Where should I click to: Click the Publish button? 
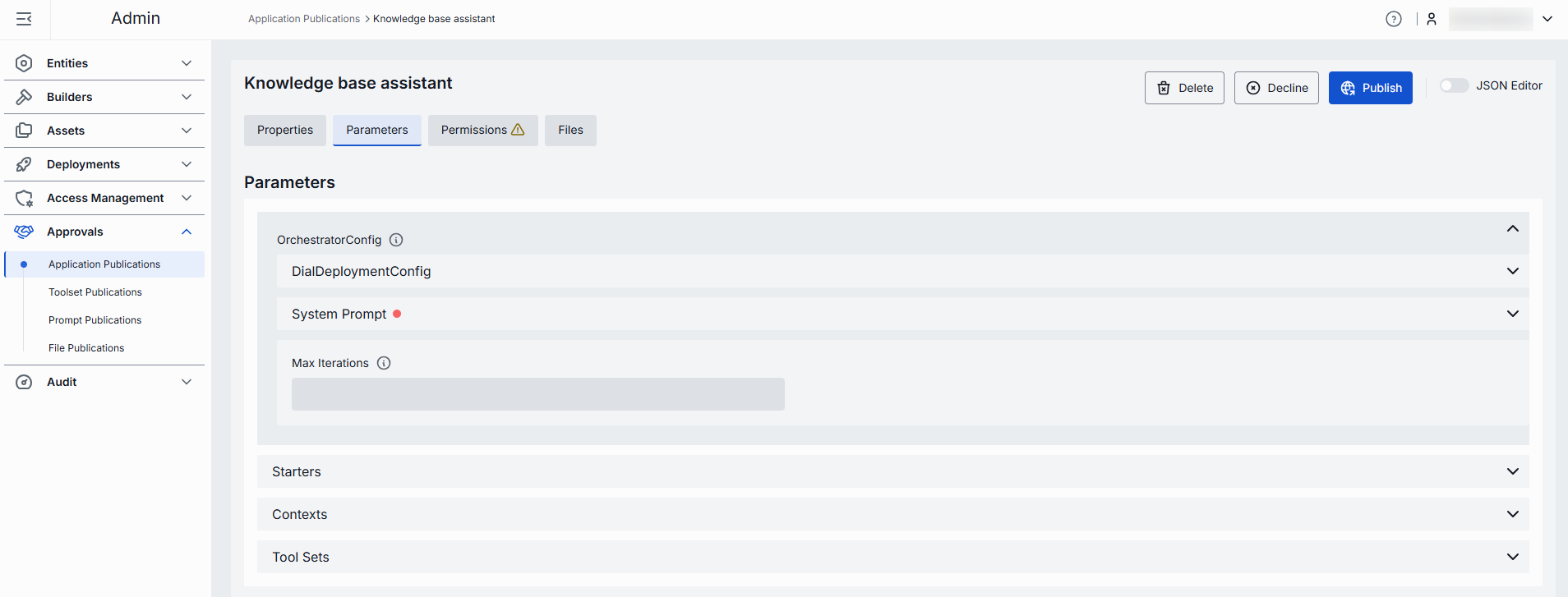(1370, 88)
